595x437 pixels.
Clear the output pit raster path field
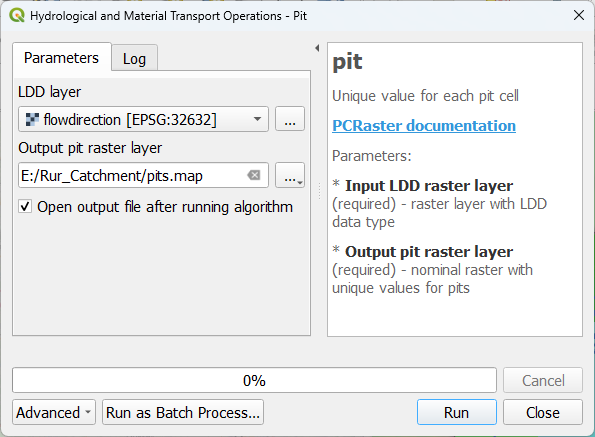[x=253, y=175]
